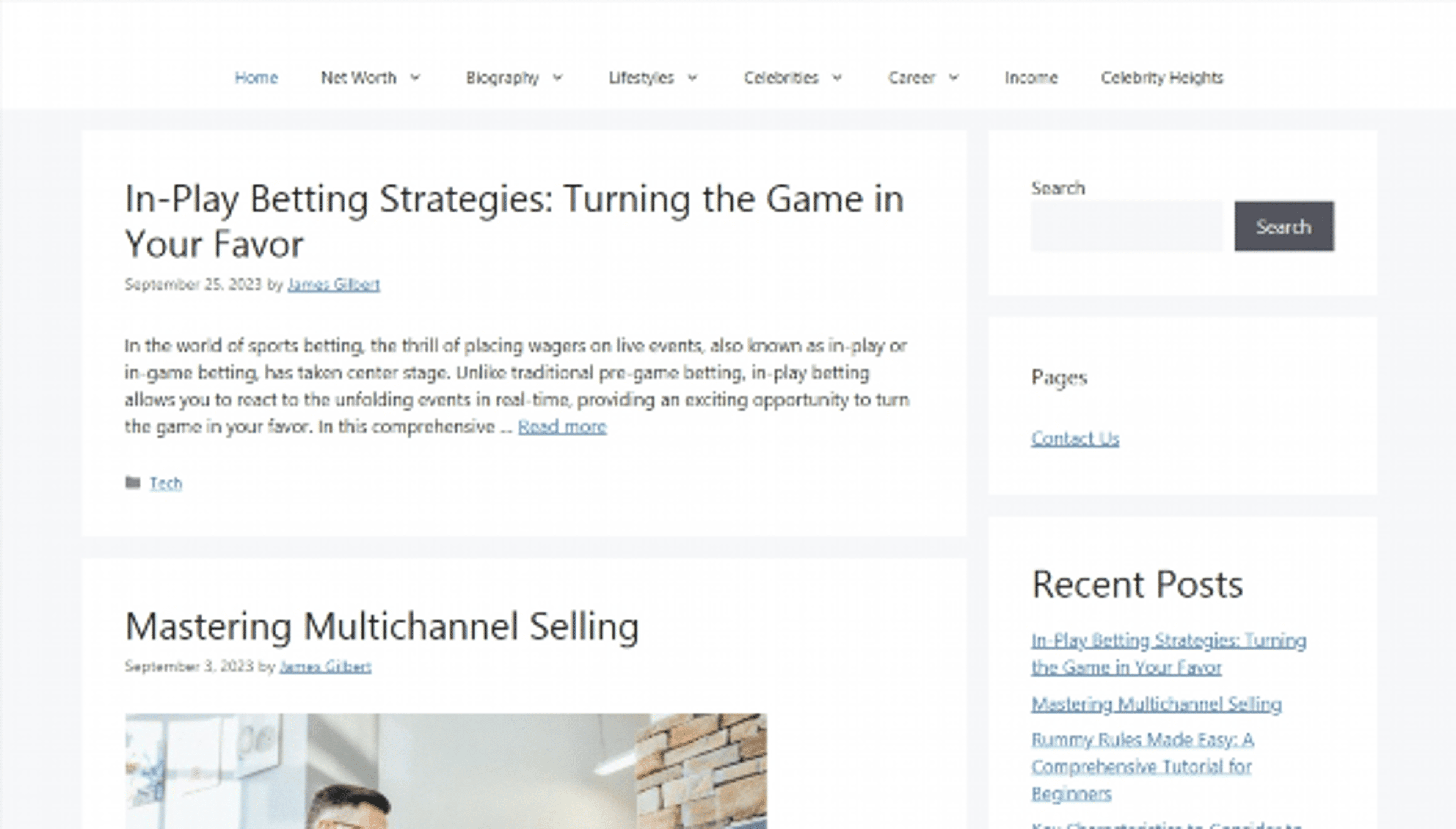Click Read more on betting article
Viewport: 1456px width, 829px height.
point(562,427)
